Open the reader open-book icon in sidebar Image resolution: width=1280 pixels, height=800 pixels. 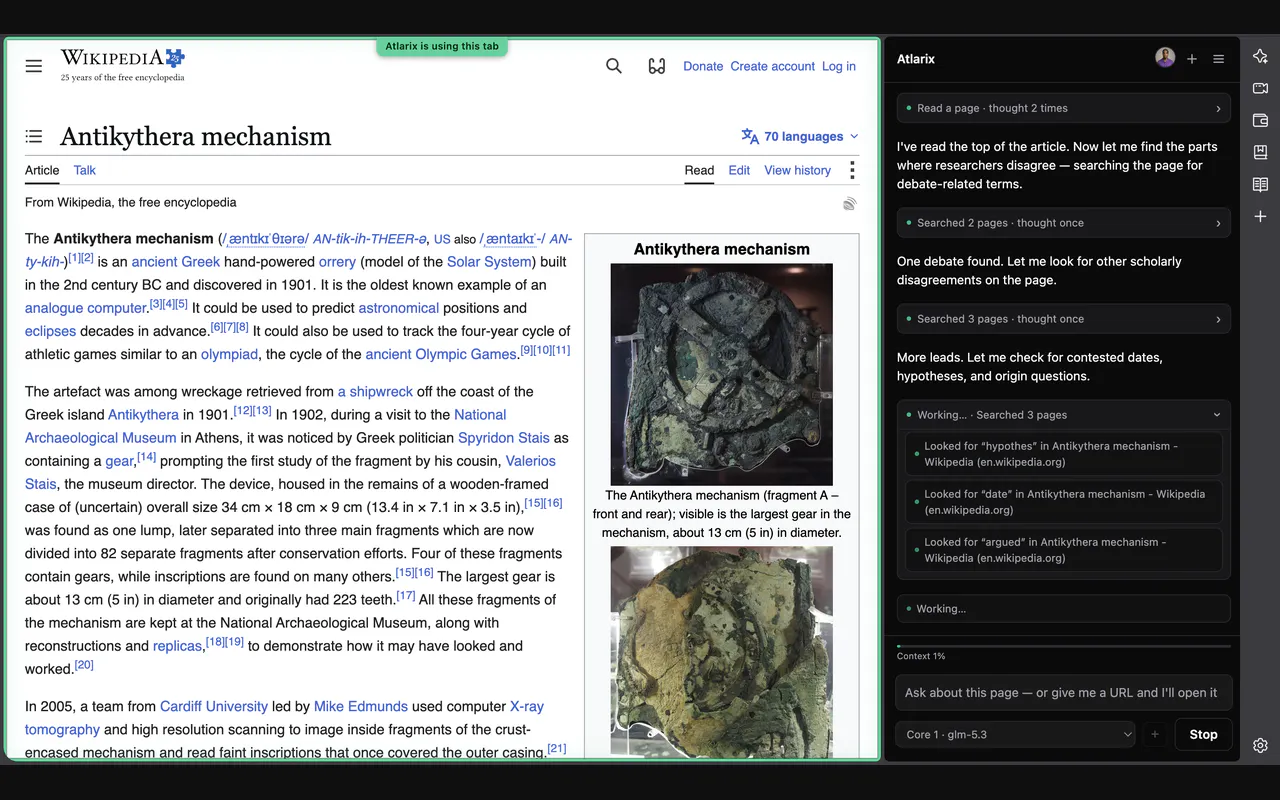tap(1260, 184)
